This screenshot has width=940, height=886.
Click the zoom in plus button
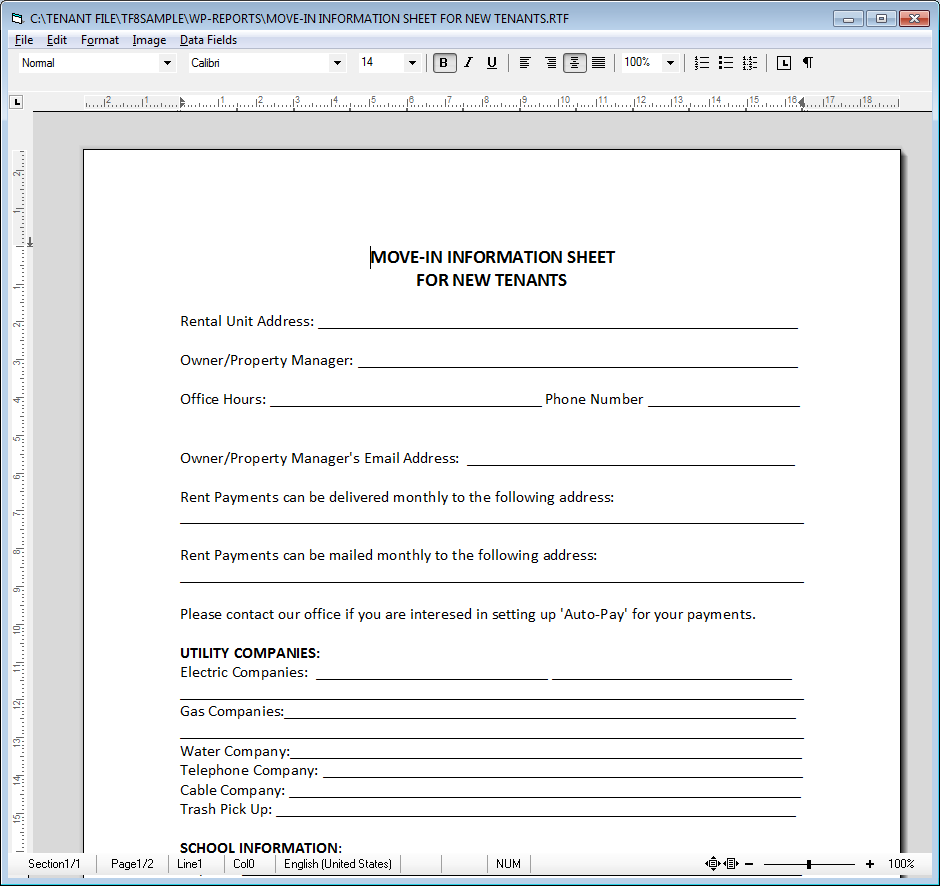pos(870,864)
